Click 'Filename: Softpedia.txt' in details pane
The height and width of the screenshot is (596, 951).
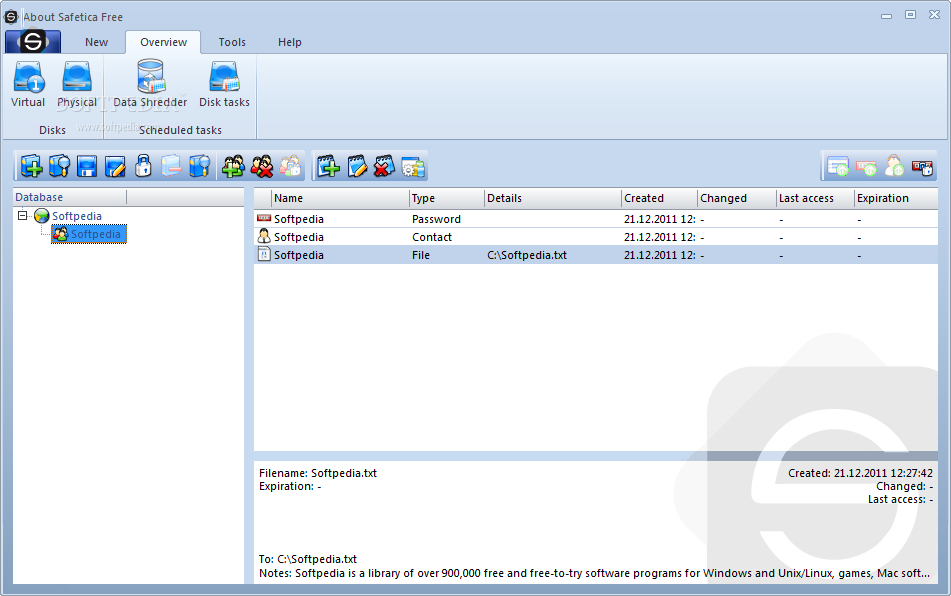[x=318, y=473]
